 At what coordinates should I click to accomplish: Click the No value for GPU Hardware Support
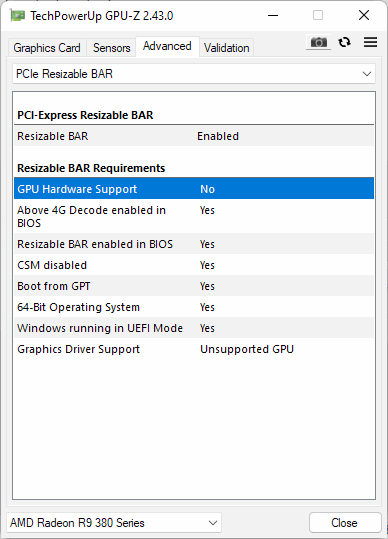click(208, 189)
